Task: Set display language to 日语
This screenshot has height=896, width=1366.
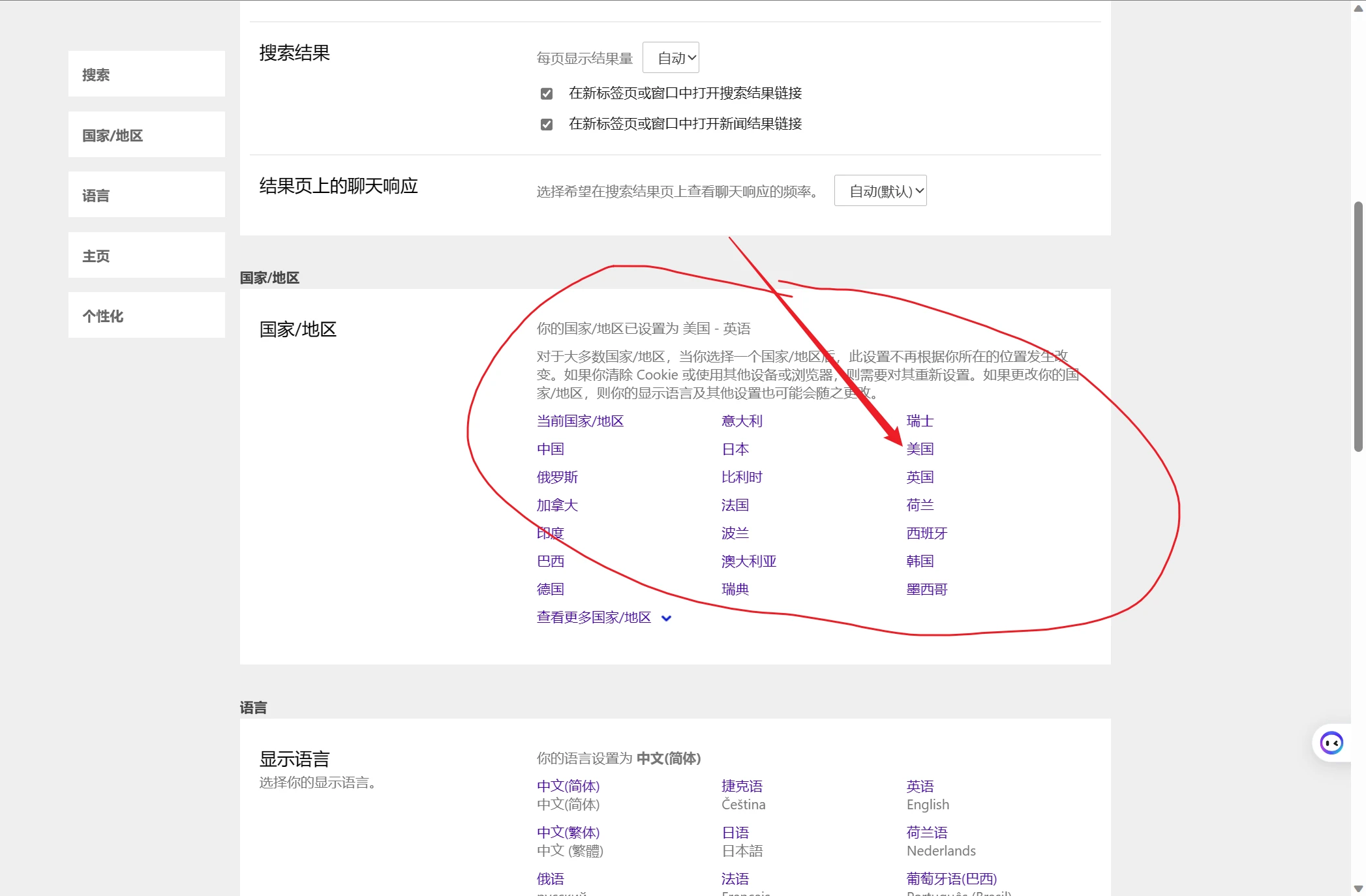Action: coord(735,833)
